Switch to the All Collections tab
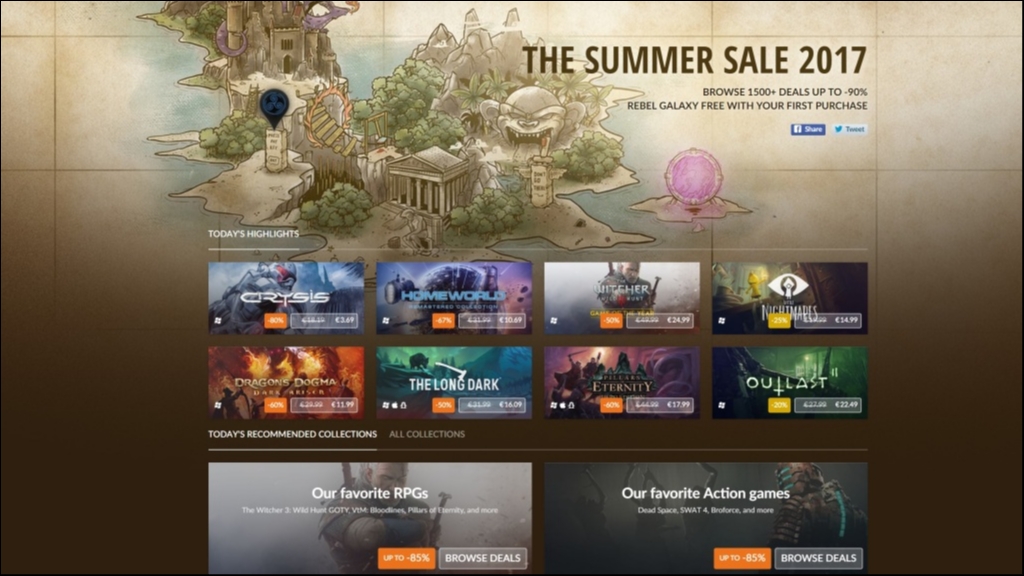 427,434
